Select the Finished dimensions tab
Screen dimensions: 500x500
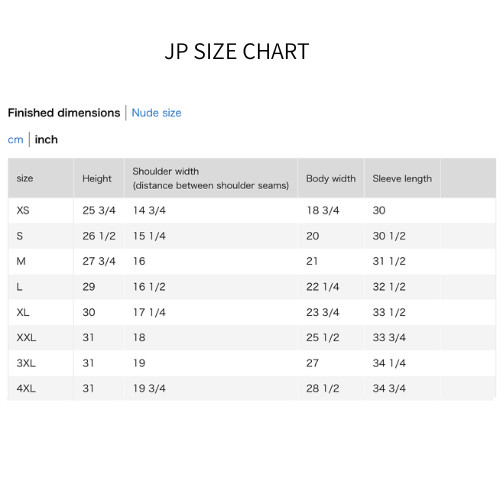pyautogui.click(x=64, y=113)
